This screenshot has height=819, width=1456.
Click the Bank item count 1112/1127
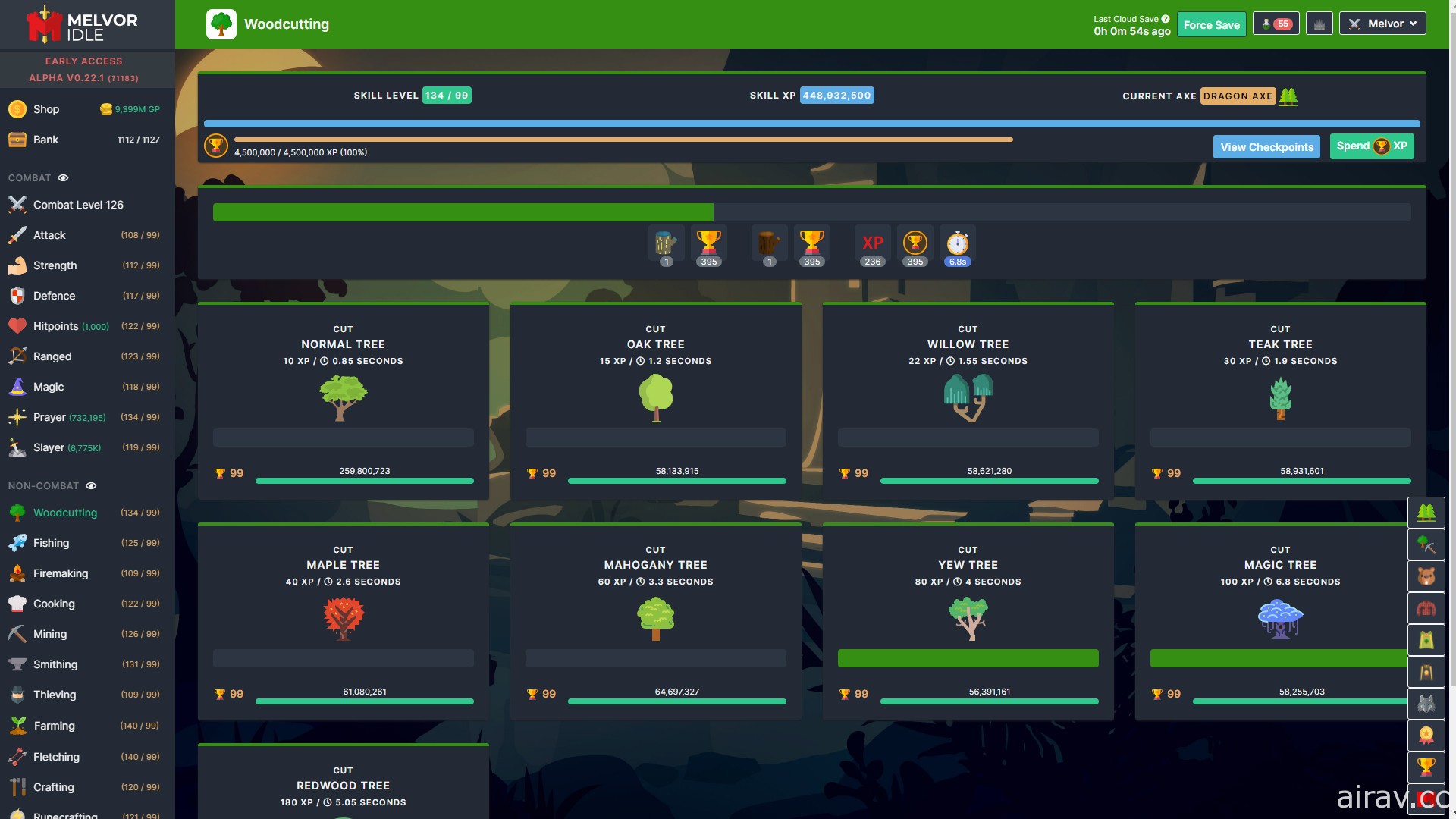click(x=138, y=139)
